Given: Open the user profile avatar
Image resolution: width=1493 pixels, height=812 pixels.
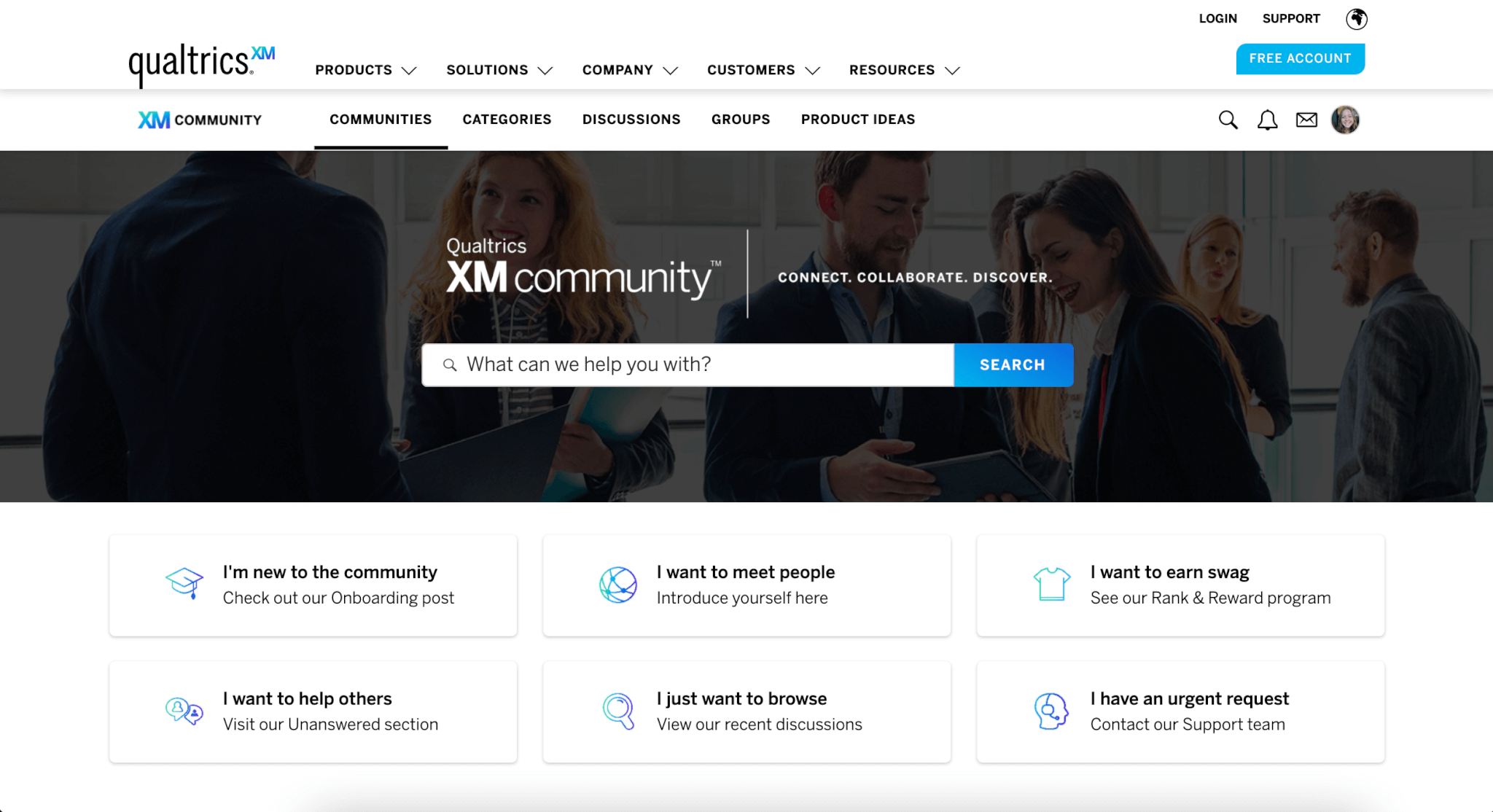Looking at the screenshot, I should pos(1346,120).
